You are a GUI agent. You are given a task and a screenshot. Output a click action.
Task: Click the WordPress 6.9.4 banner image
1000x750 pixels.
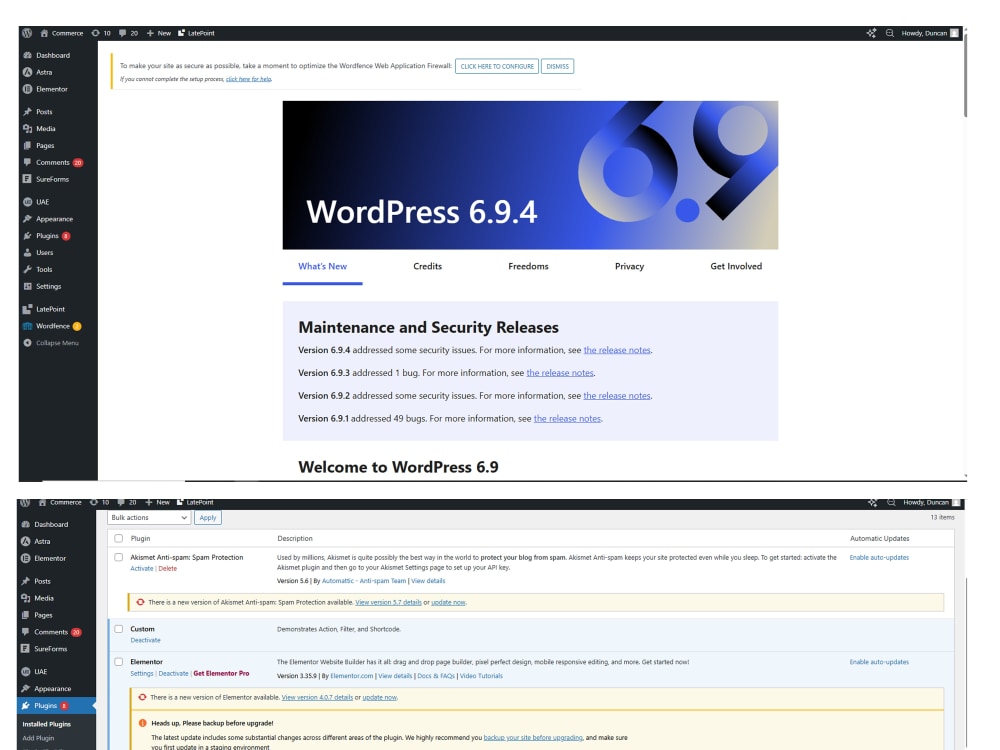click(530, 175)
